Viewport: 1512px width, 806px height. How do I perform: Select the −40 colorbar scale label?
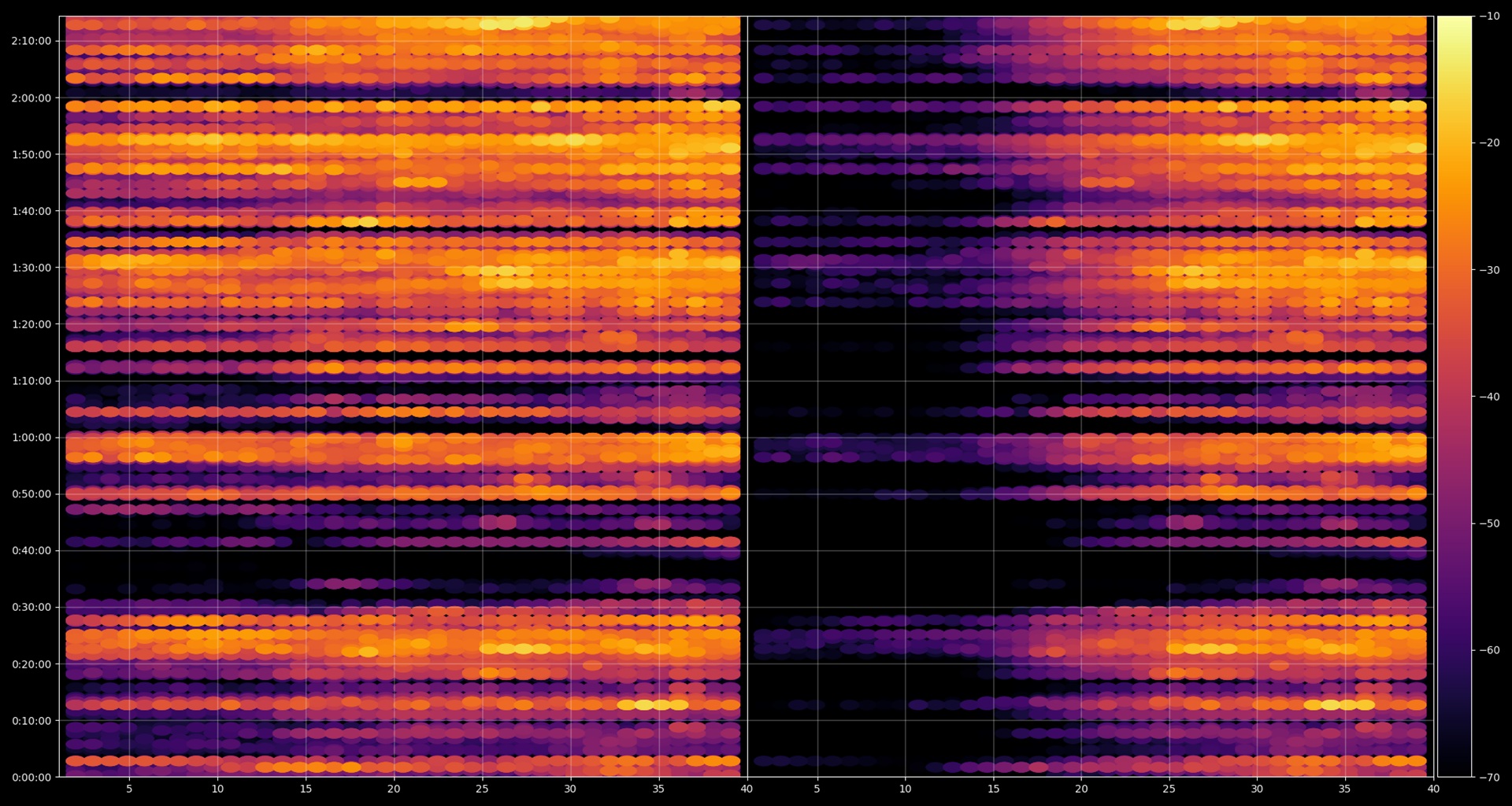click(x=1489, y=397)
